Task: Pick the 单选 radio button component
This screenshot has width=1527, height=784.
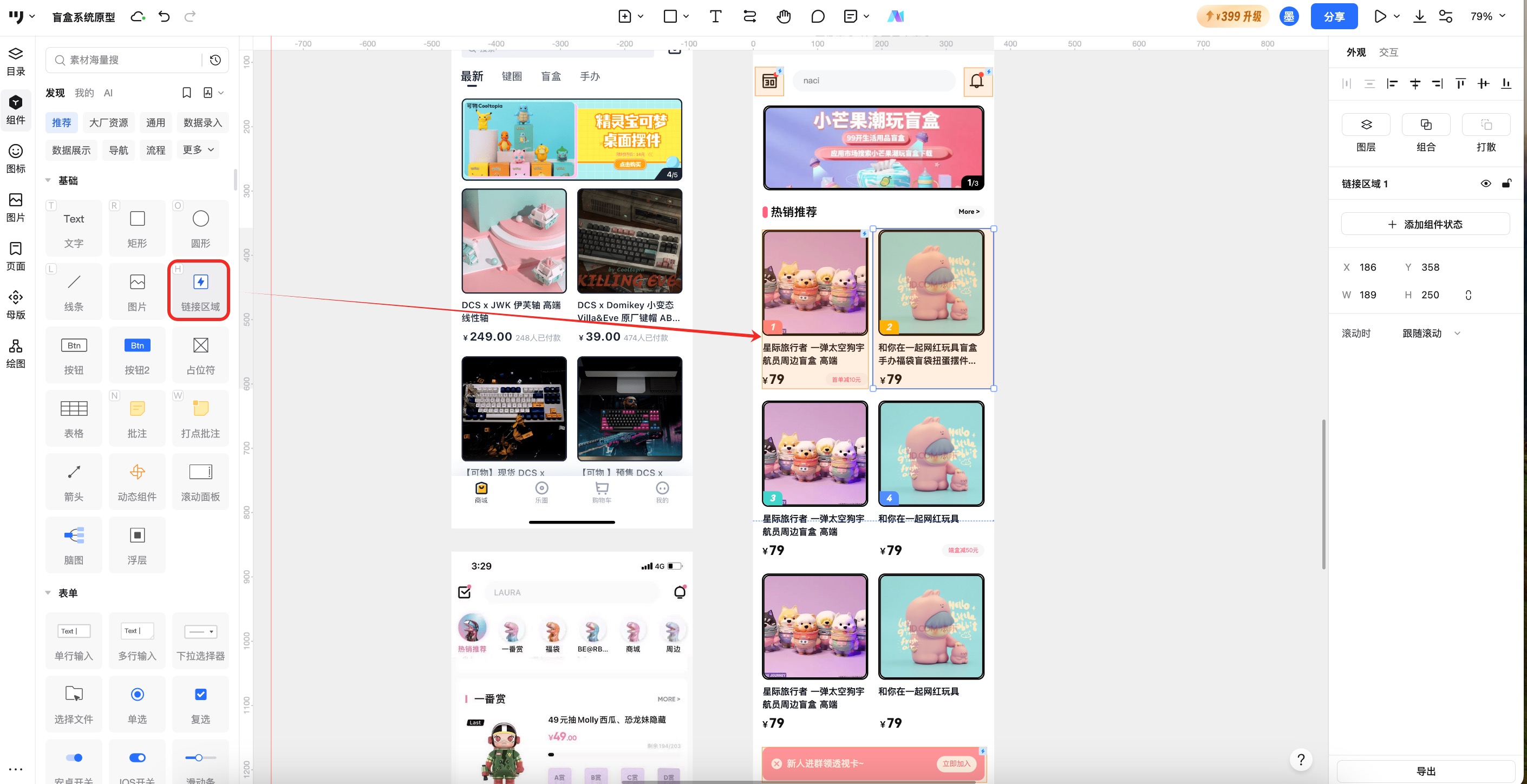Action: [x=137, y=703]
